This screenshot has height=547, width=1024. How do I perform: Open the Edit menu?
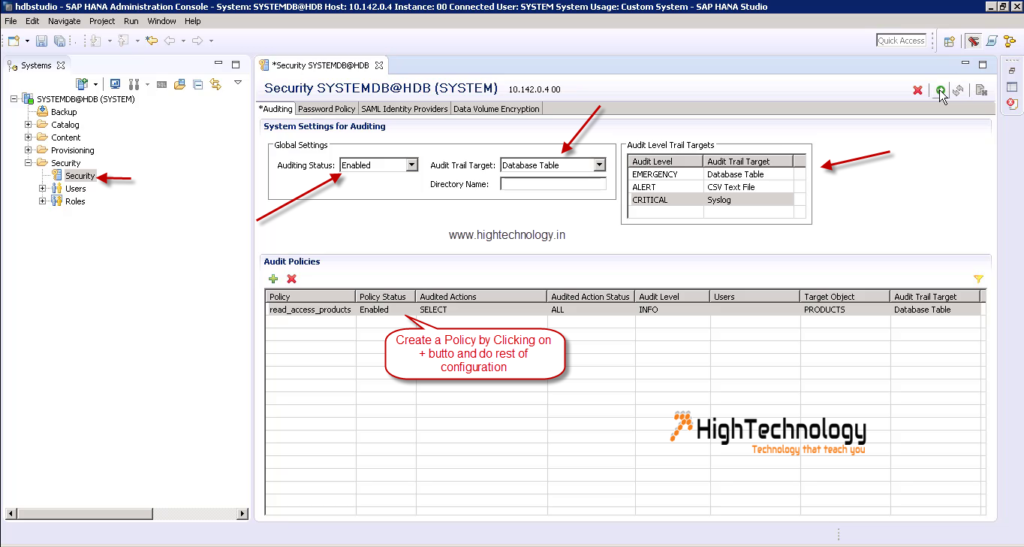pos(32,21)
